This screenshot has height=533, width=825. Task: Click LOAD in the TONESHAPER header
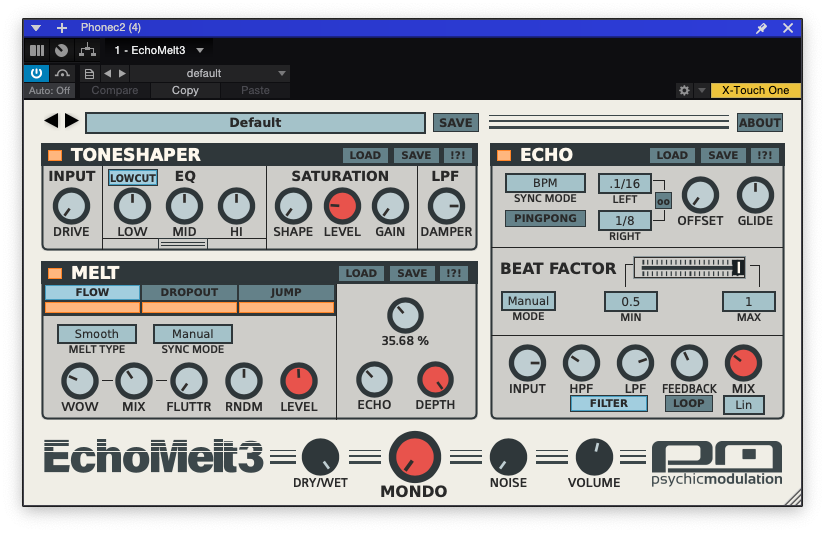click(365, 155)
